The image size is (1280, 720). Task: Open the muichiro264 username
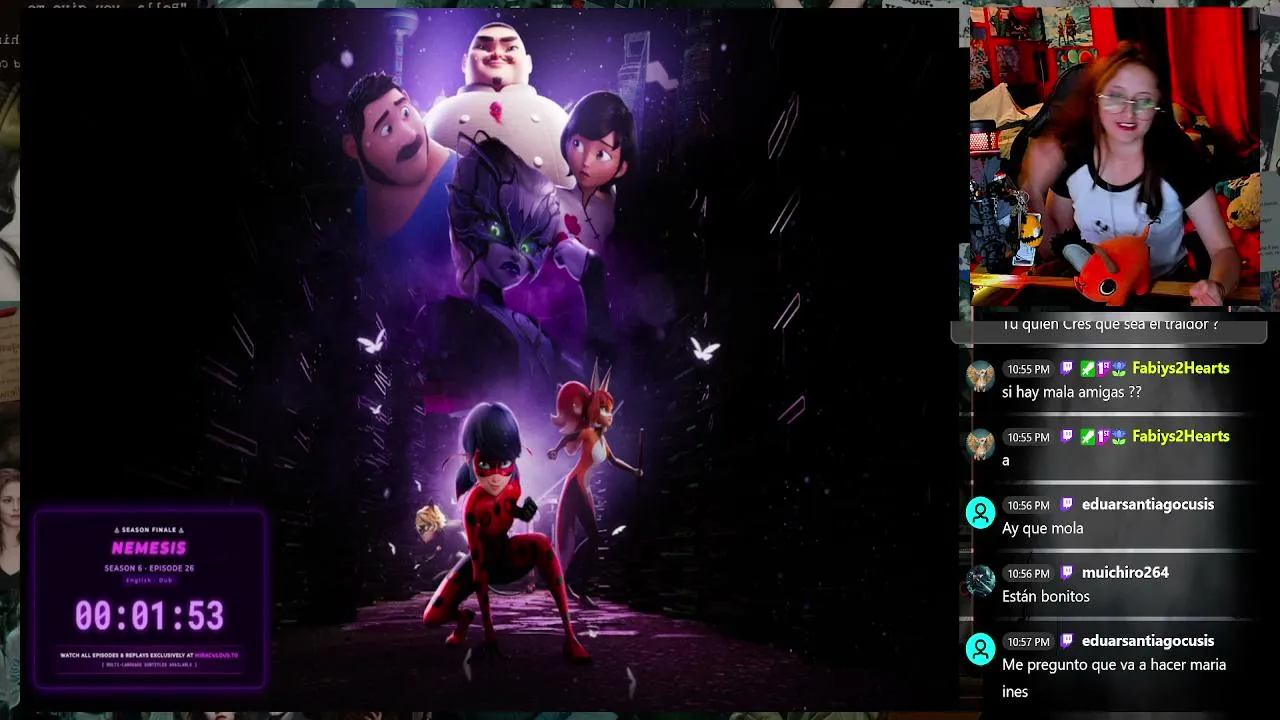(1125, 572)
